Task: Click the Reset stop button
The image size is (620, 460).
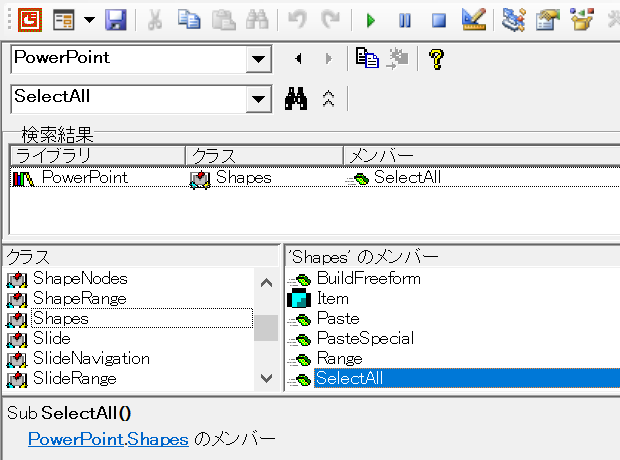Action: point(439,20)
